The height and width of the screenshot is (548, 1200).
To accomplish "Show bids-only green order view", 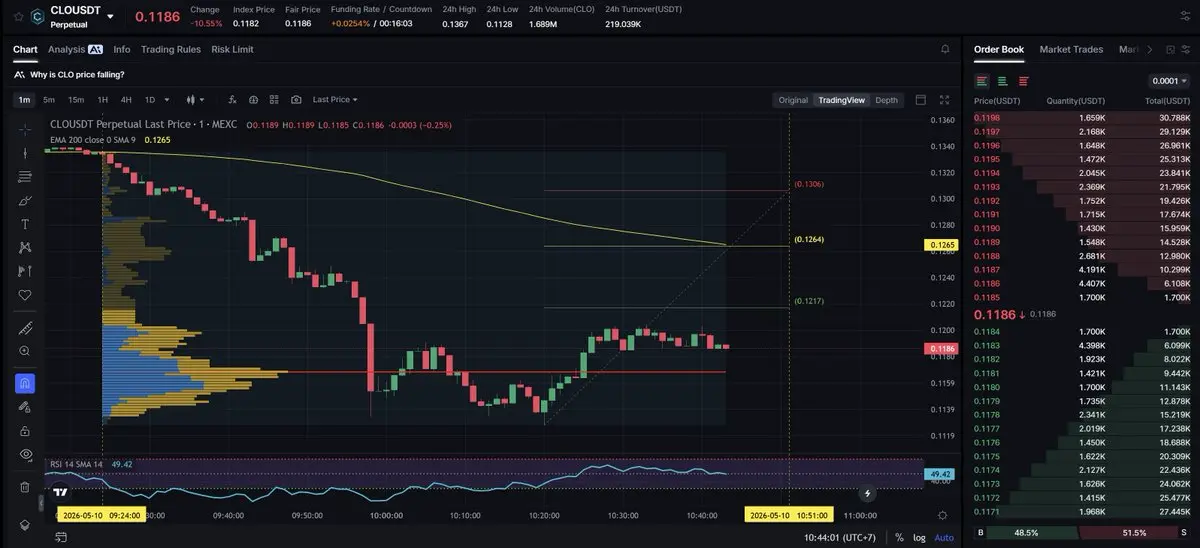I will coord(1003,81).
